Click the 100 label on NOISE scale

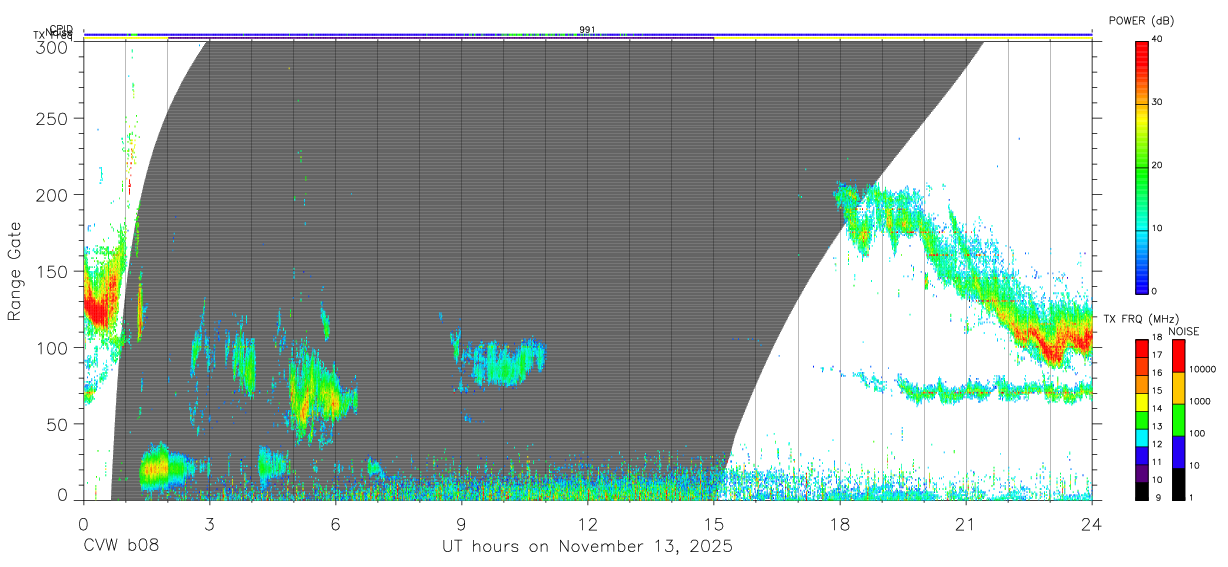(x=1198, y=435)
